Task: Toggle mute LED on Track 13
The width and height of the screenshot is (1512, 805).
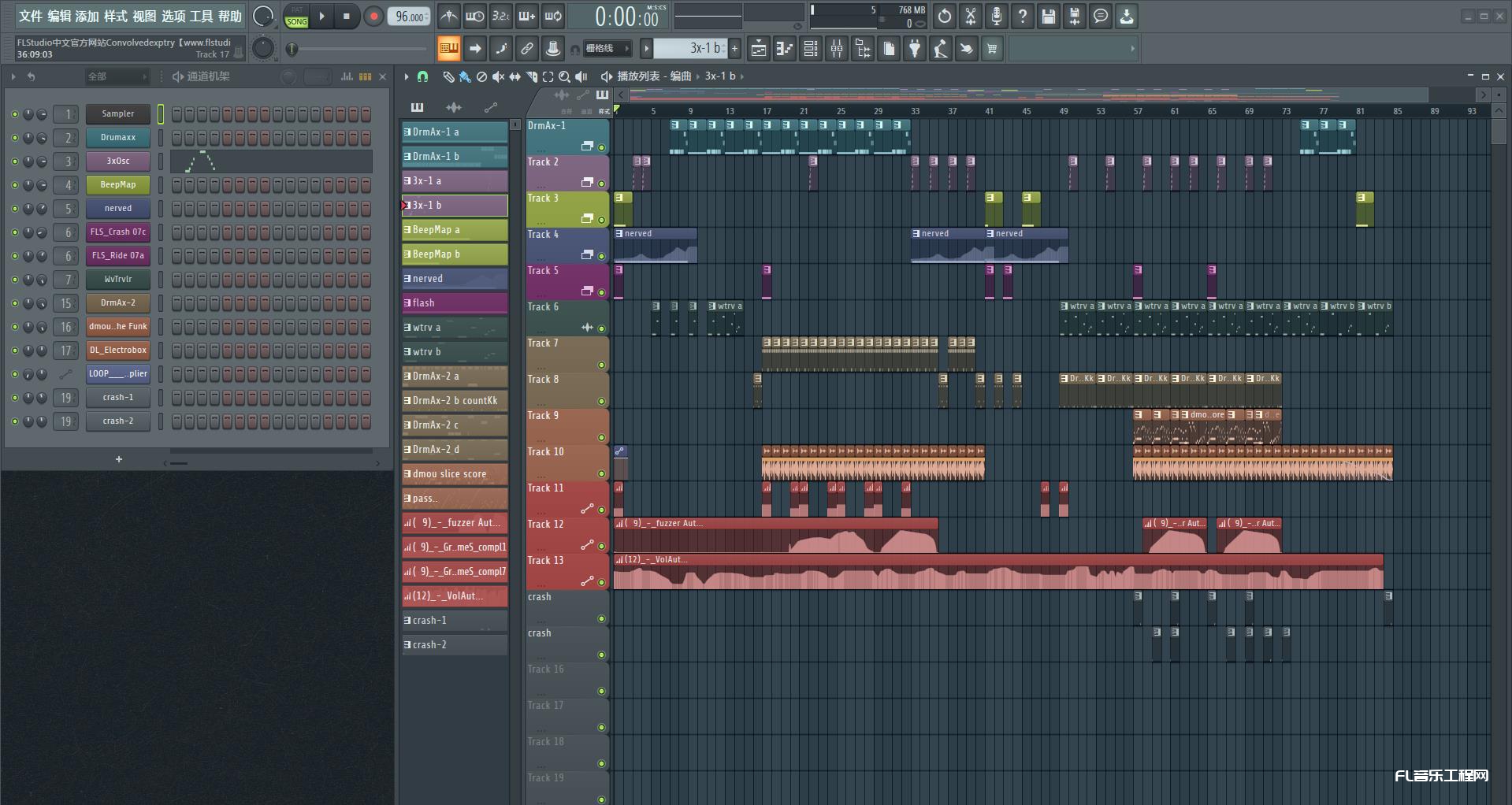Action: click(601, 582)
